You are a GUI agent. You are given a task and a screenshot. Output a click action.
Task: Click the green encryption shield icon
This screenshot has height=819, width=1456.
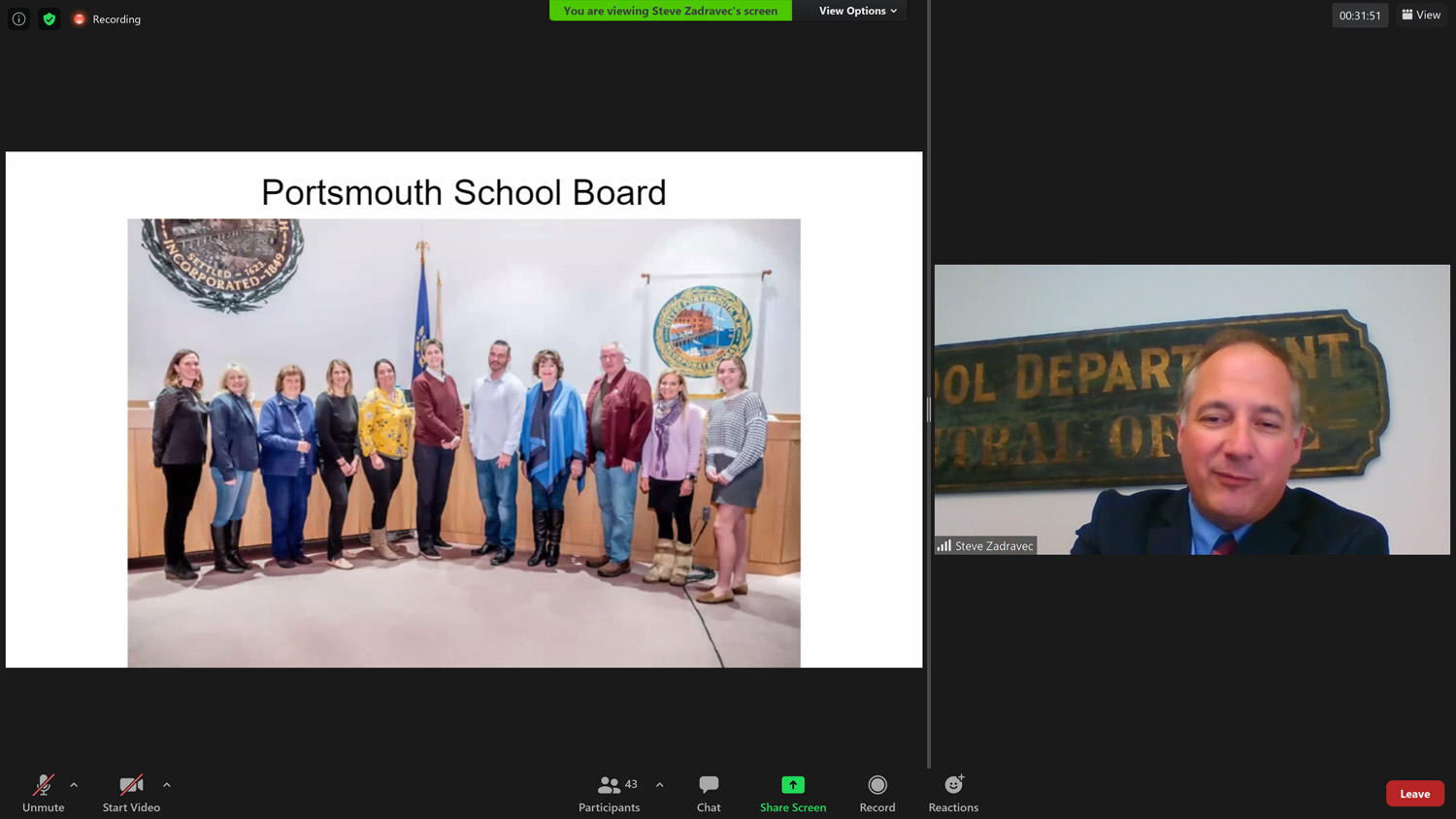click(x=50, y=18)
